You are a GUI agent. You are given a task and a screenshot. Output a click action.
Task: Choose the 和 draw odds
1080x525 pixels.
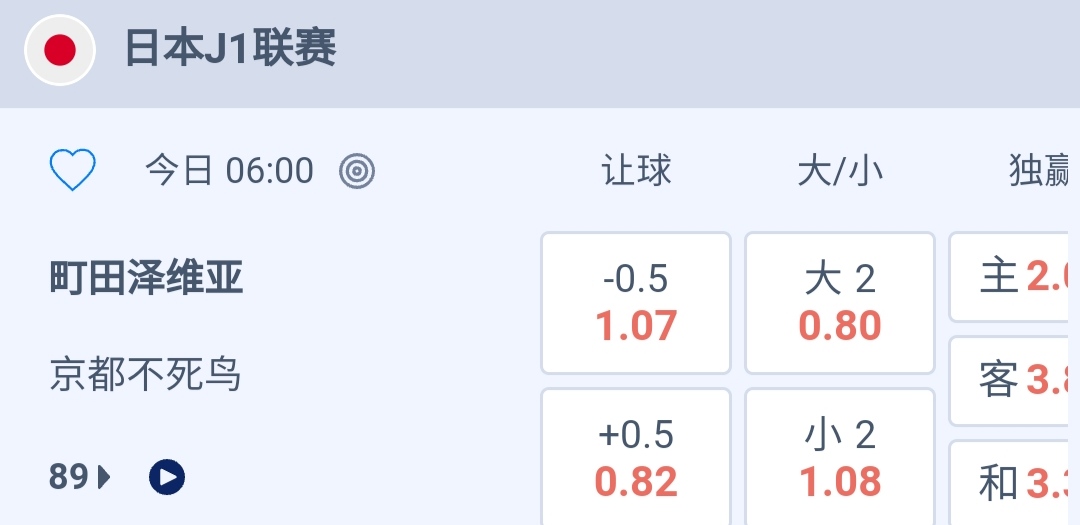(x=1015, y=484)
